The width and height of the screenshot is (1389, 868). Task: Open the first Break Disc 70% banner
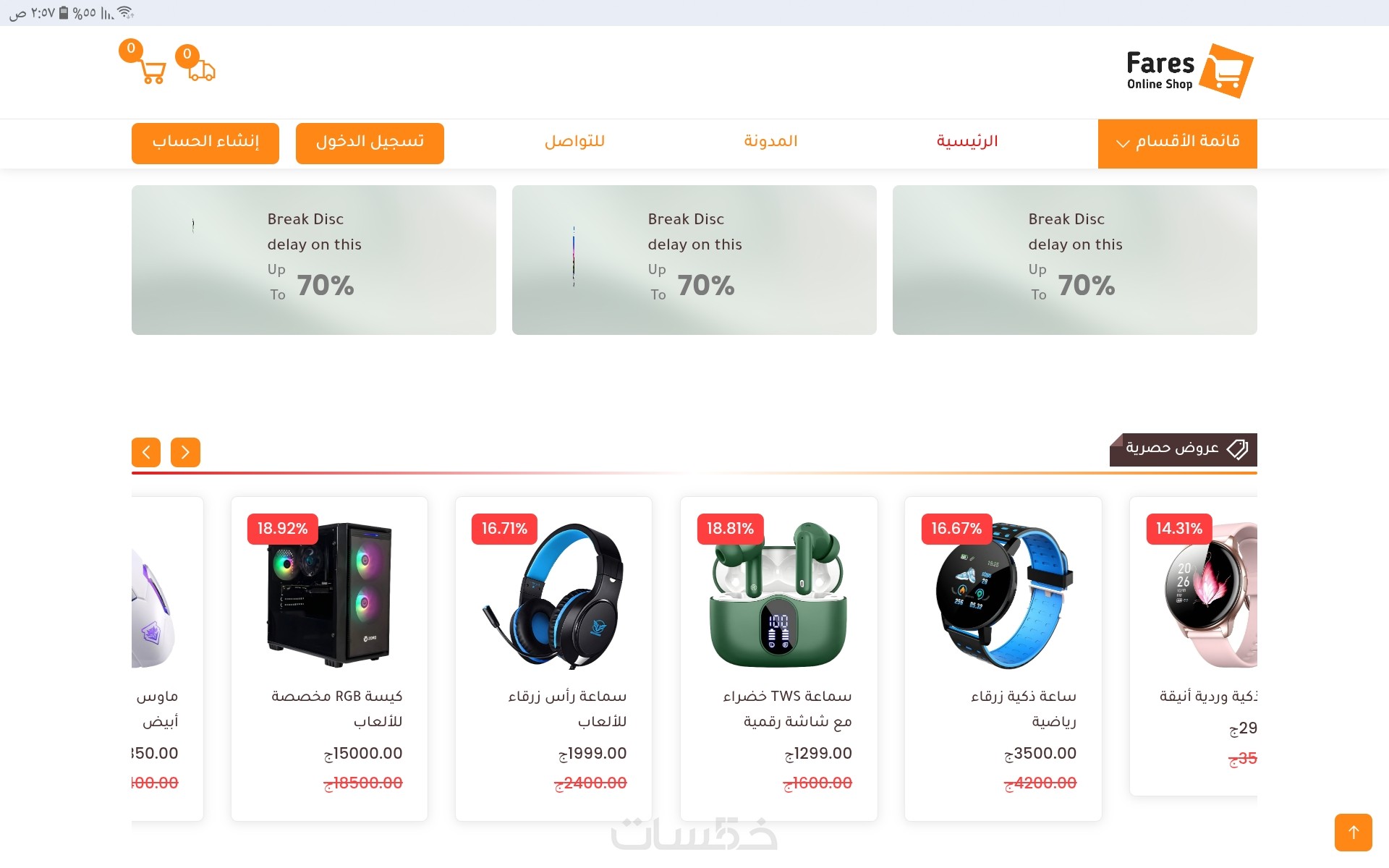coord(314,260)
